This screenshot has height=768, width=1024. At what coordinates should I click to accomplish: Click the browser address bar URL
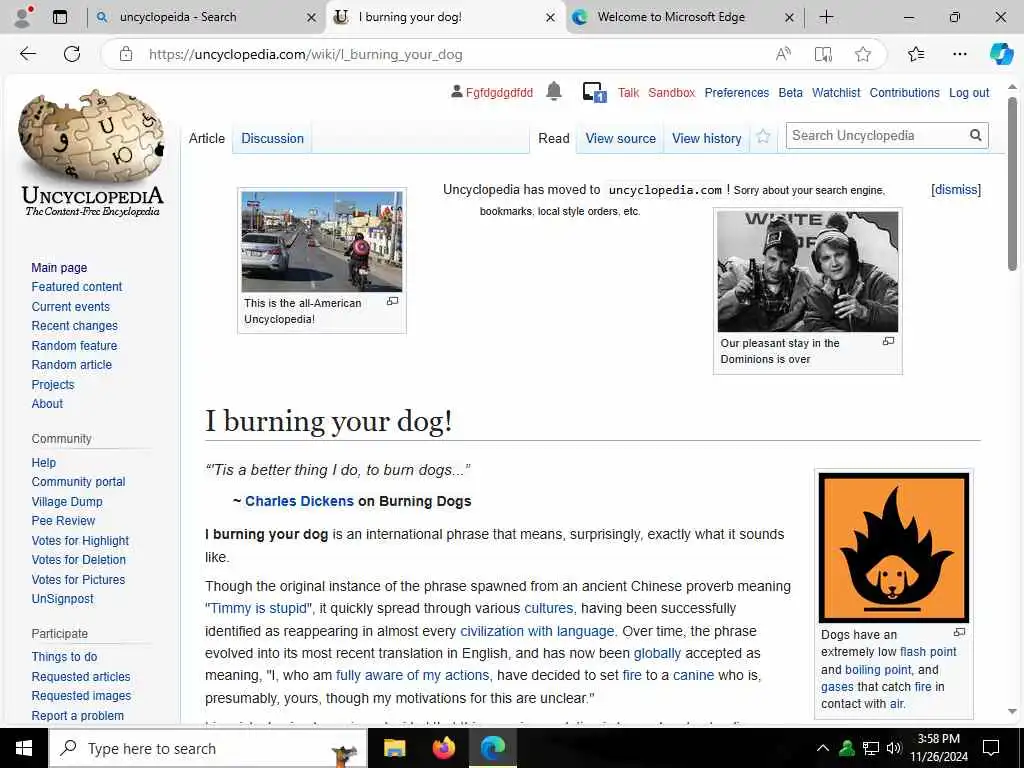coord(306,54)
